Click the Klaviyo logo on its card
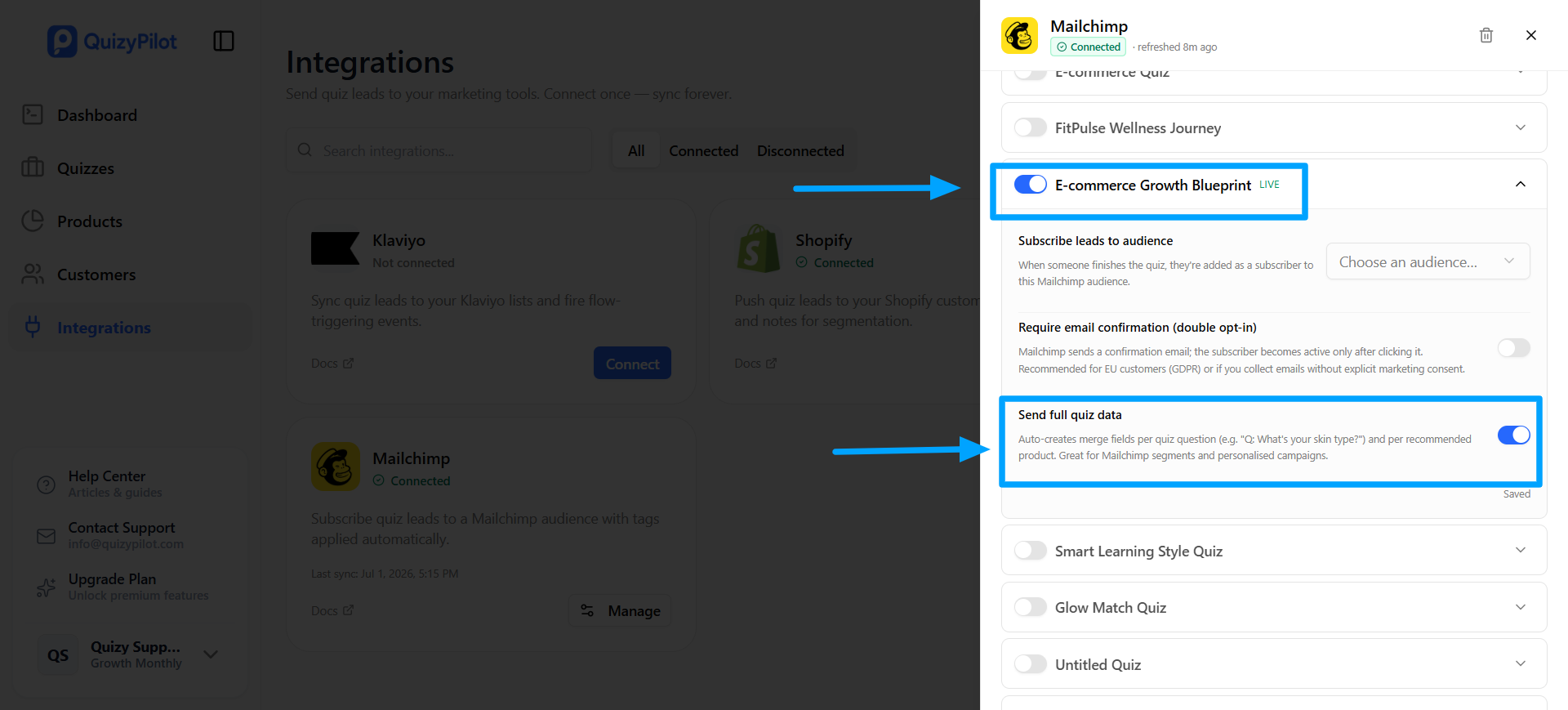The width and height of the screenshot is (1568, 710). (335, 248)
